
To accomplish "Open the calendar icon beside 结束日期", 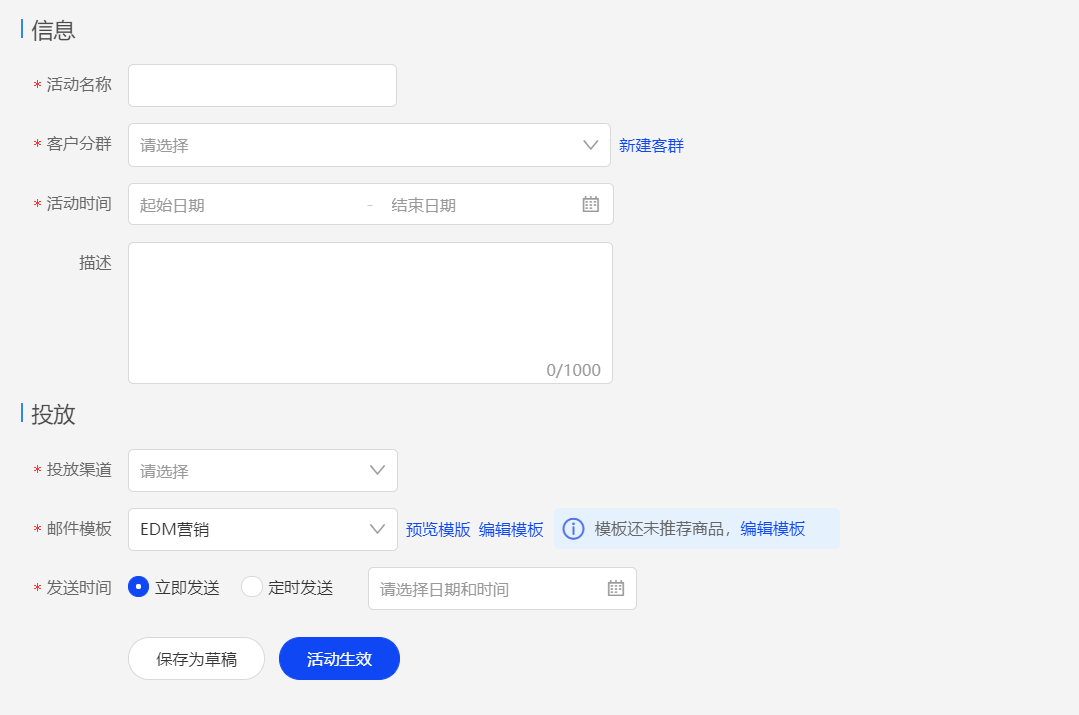I will [590, 203].
